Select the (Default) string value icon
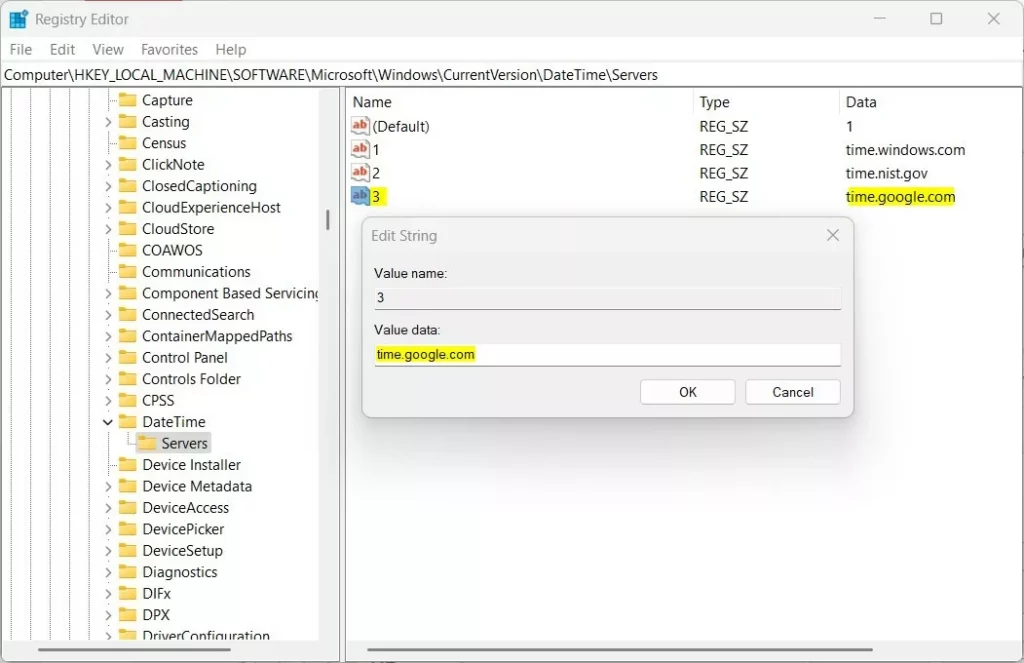This screenshot has width=1024, height=663. [x=360, y=126]
